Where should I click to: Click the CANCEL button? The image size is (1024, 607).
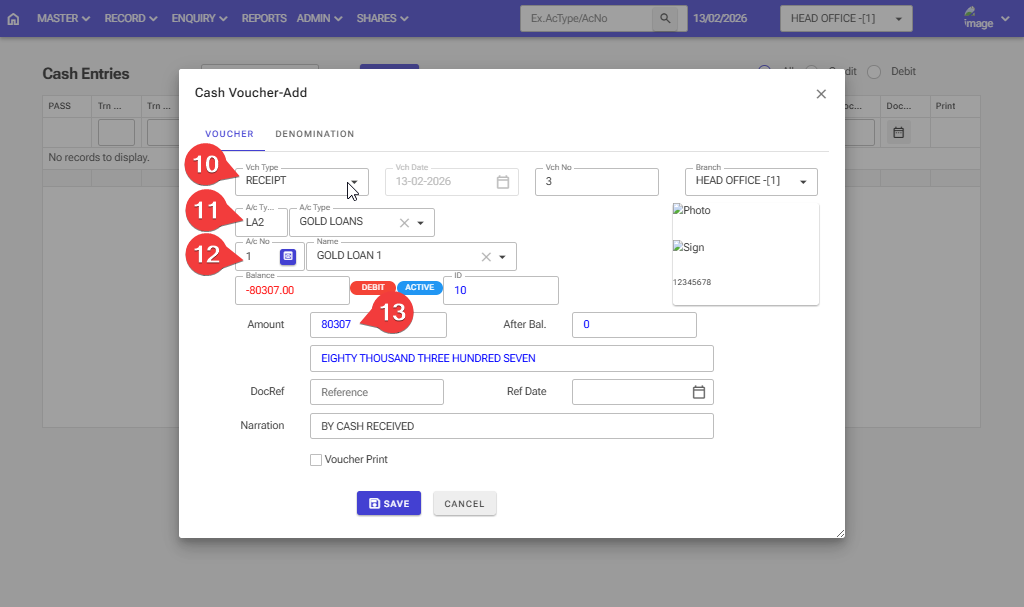tap(464, 504)
